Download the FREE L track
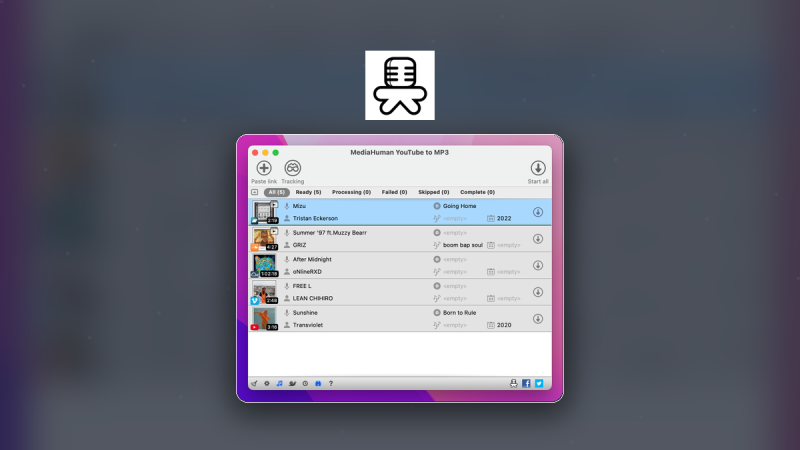This screenshot has height=450, width=800. pyautogui.click(x=538, y=292)
